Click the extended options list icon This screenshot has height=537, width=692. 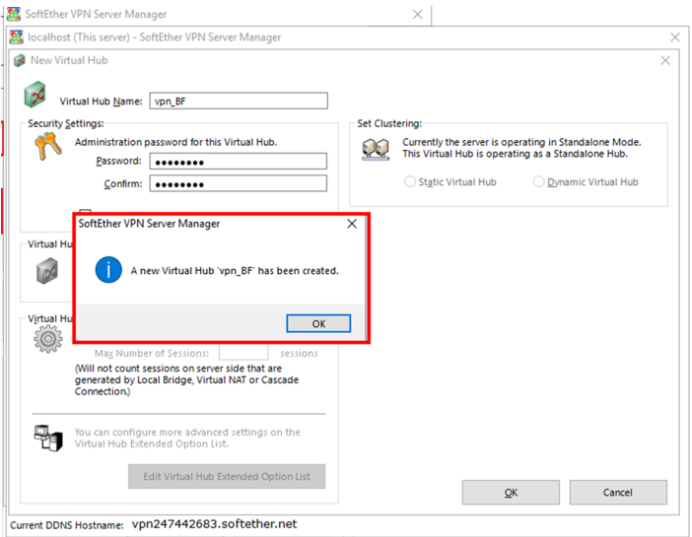48,436
